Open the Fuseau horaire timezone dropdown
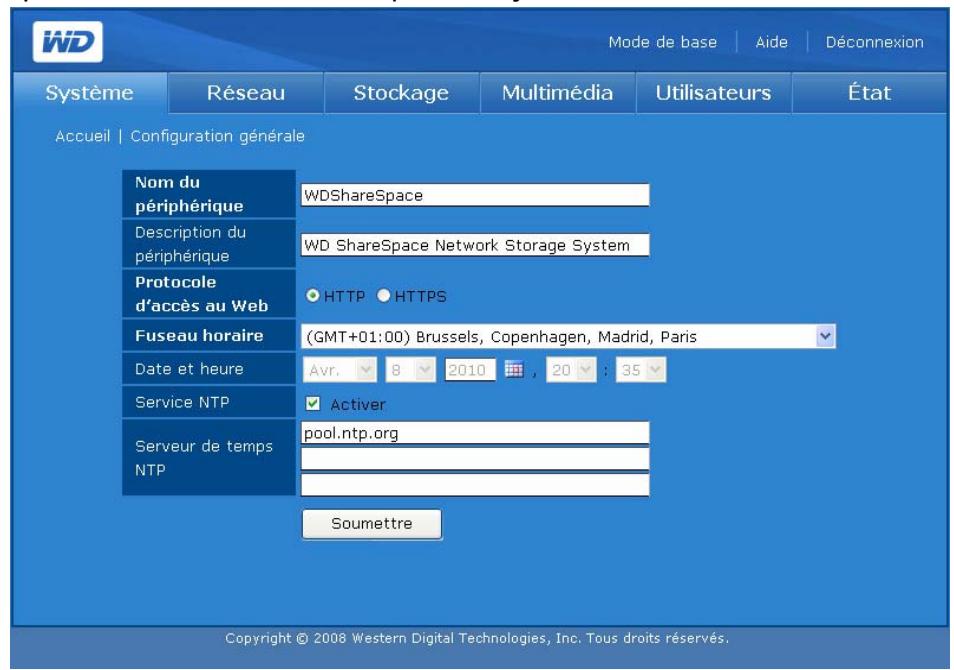 click(x=568, y=337)
